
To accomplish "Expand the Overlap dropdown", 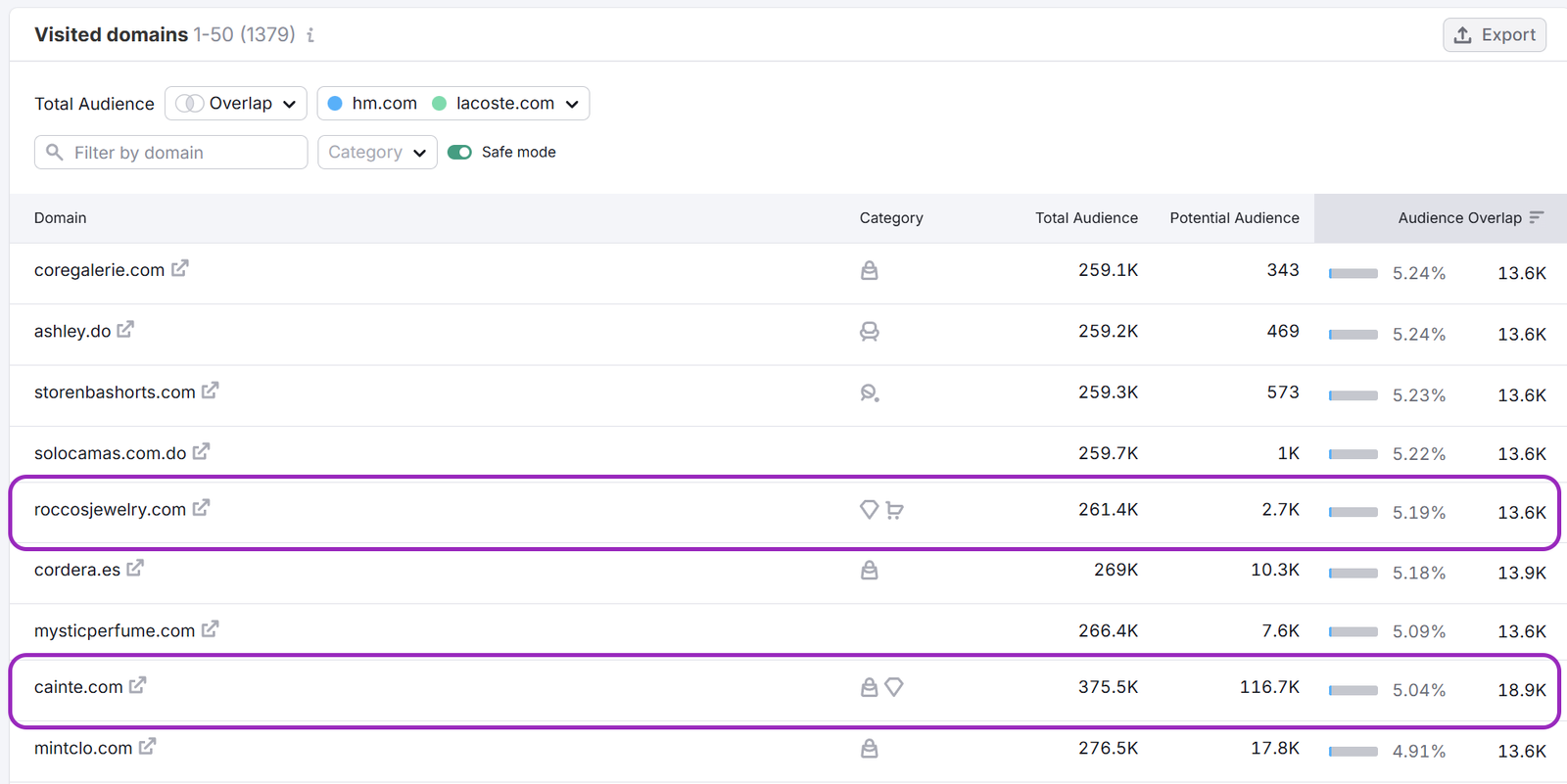I will pyautogui.click(x=236, y=104).
